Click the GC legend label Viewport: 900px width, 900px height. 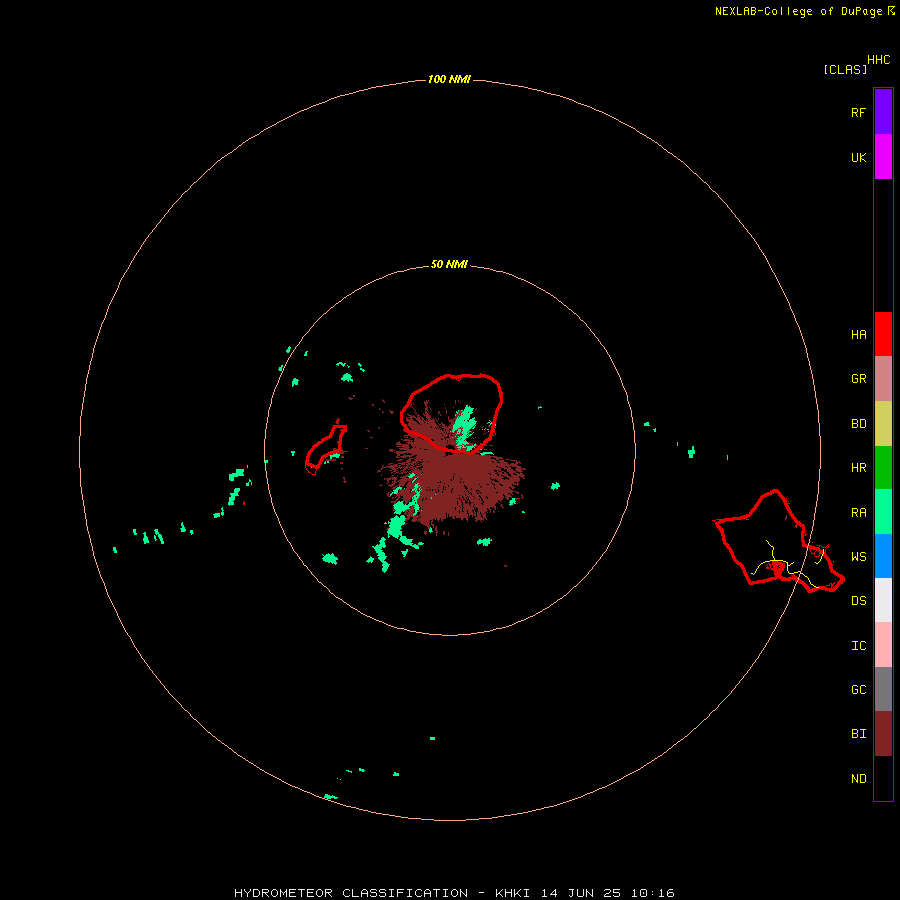point(858,690)
